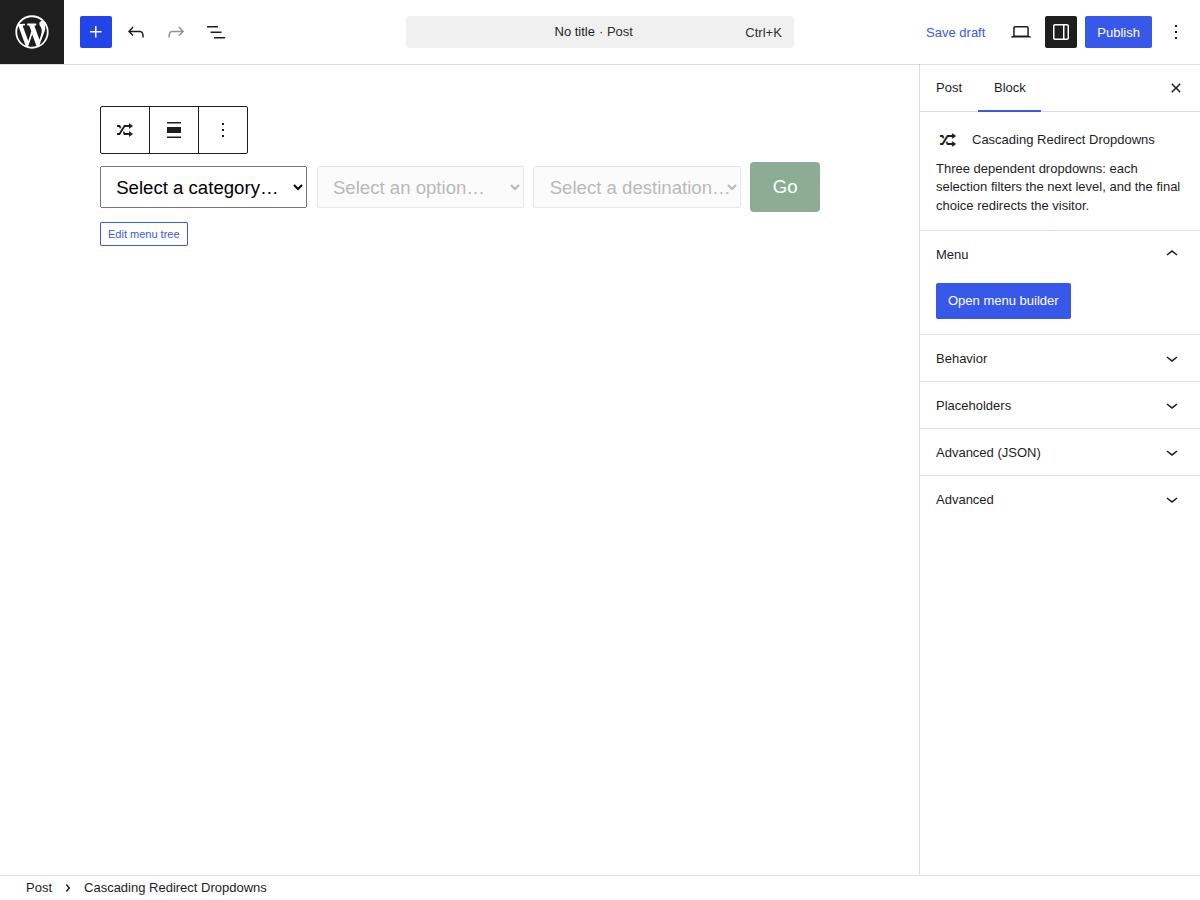
Task: Open the Select an option dropdown
Action: (420, 187)
